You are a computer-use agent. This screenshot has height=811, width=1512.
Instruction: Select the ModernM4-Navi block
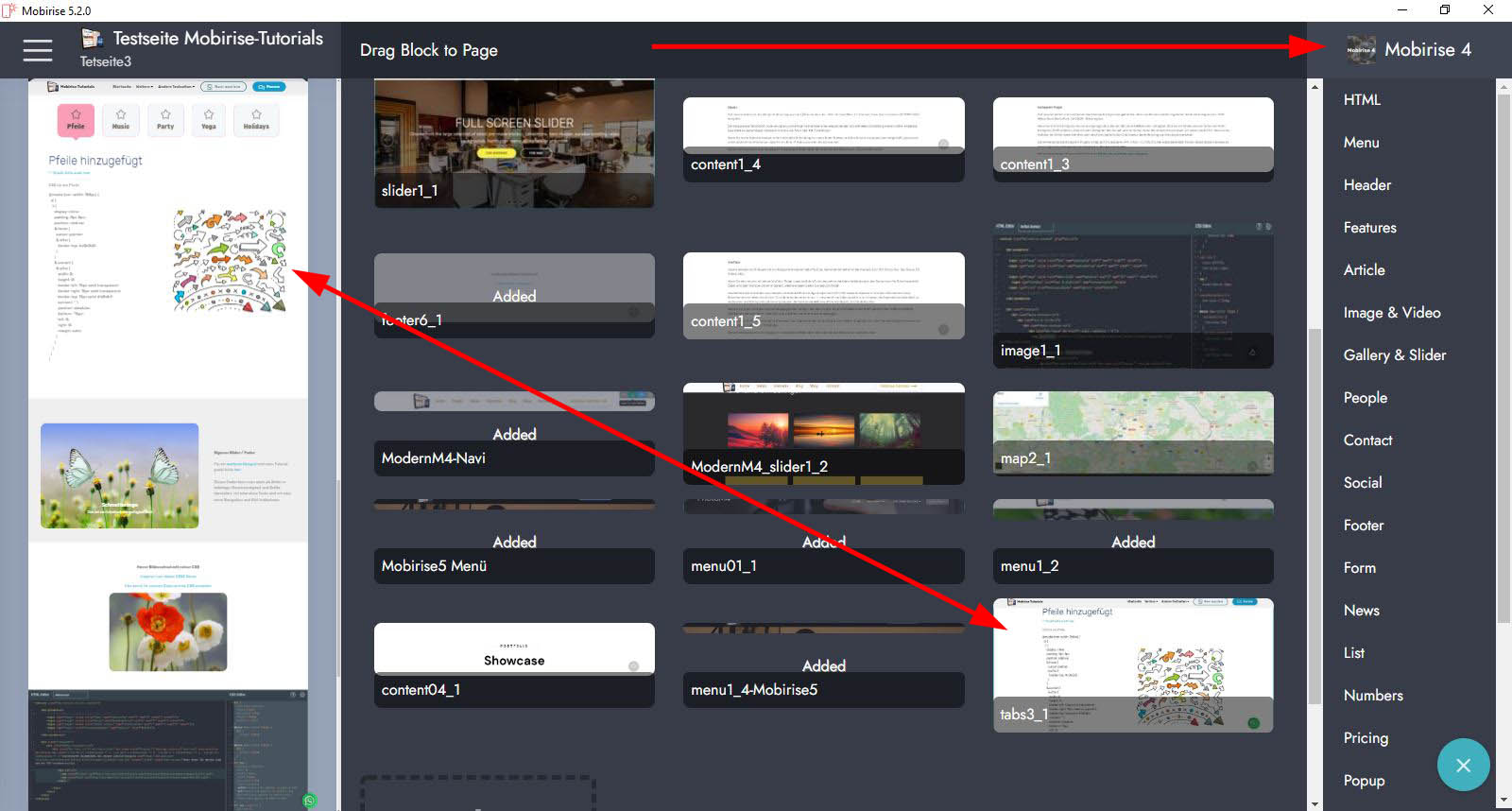tap(514, 434)
